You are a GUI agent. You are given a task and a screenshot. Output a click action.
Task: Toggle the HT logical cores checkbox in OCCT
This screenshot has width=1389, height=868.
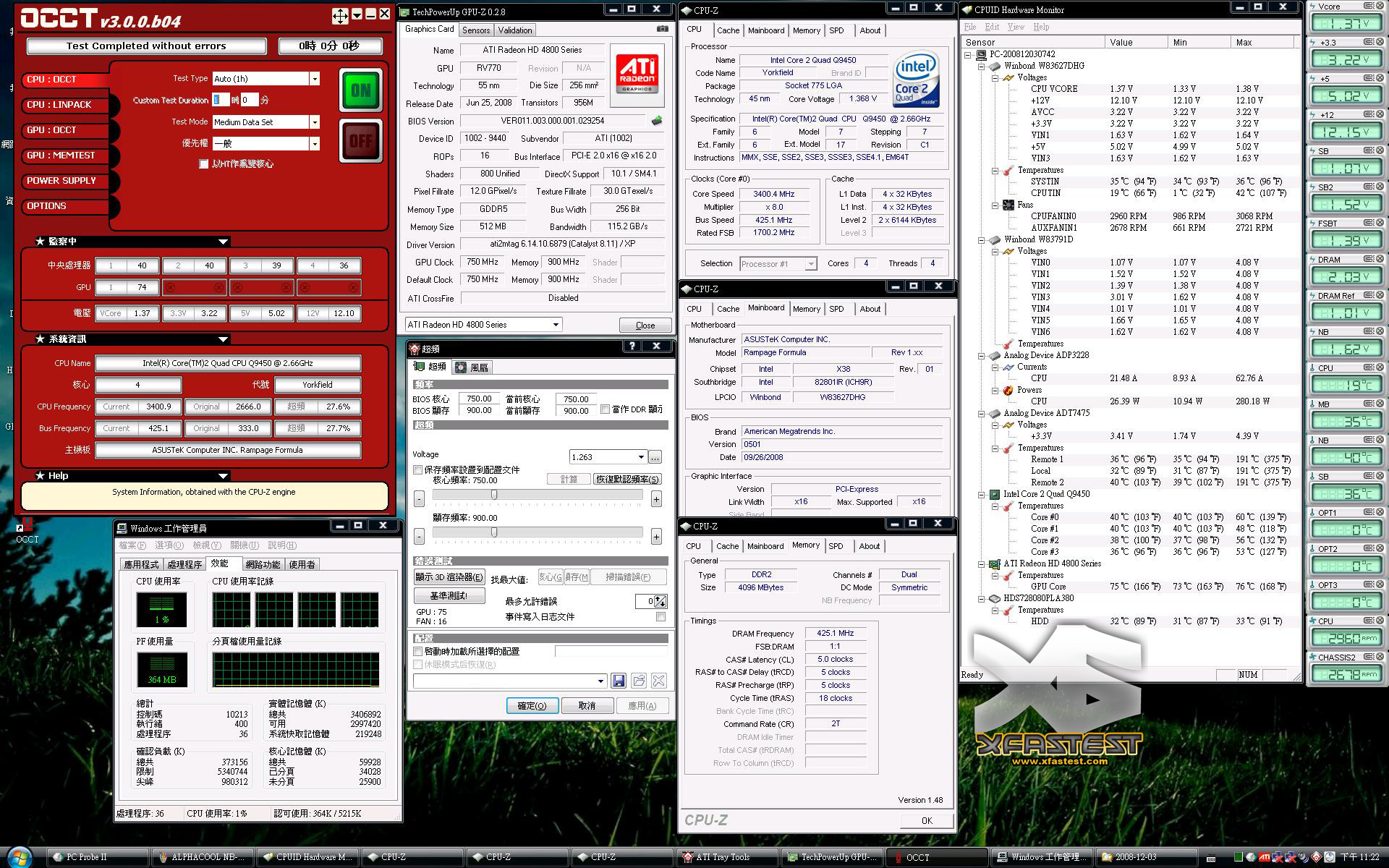203,164
